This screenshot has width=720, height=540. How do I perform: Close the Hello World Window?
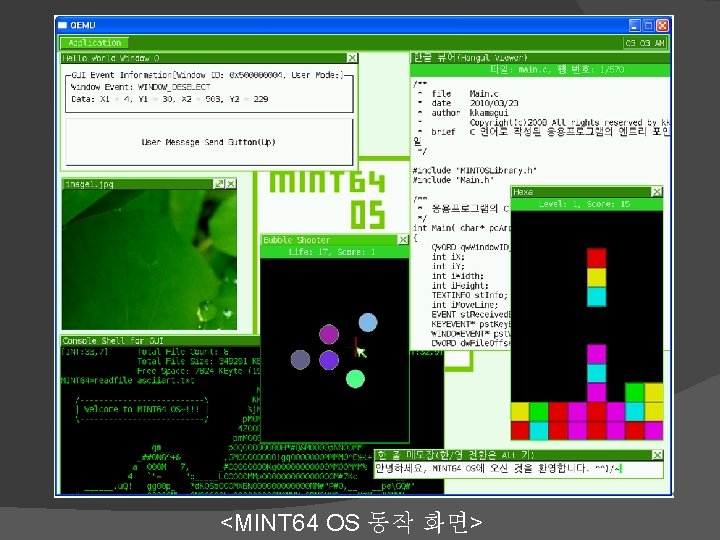click(352, 58)
